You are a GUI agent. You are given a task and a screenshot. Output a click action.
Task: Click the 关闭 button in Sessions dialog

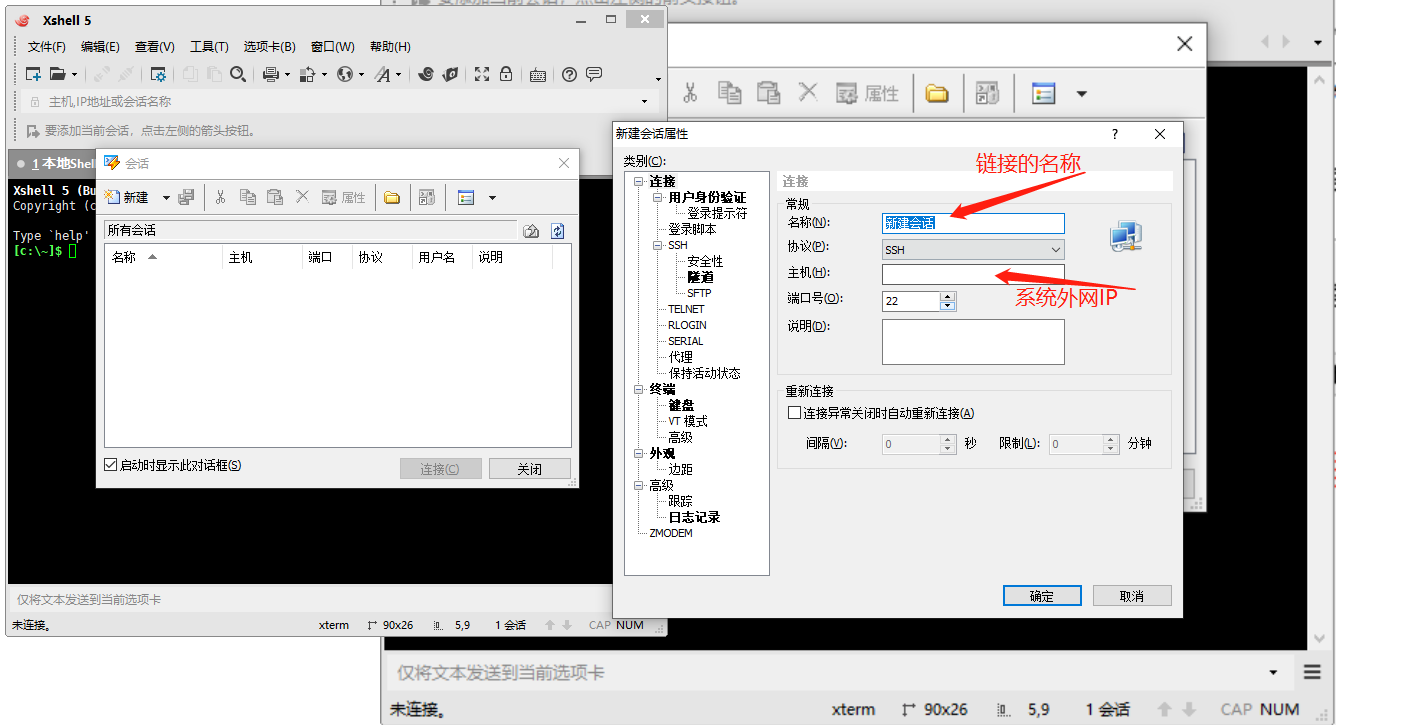click(x=530, y=469)
